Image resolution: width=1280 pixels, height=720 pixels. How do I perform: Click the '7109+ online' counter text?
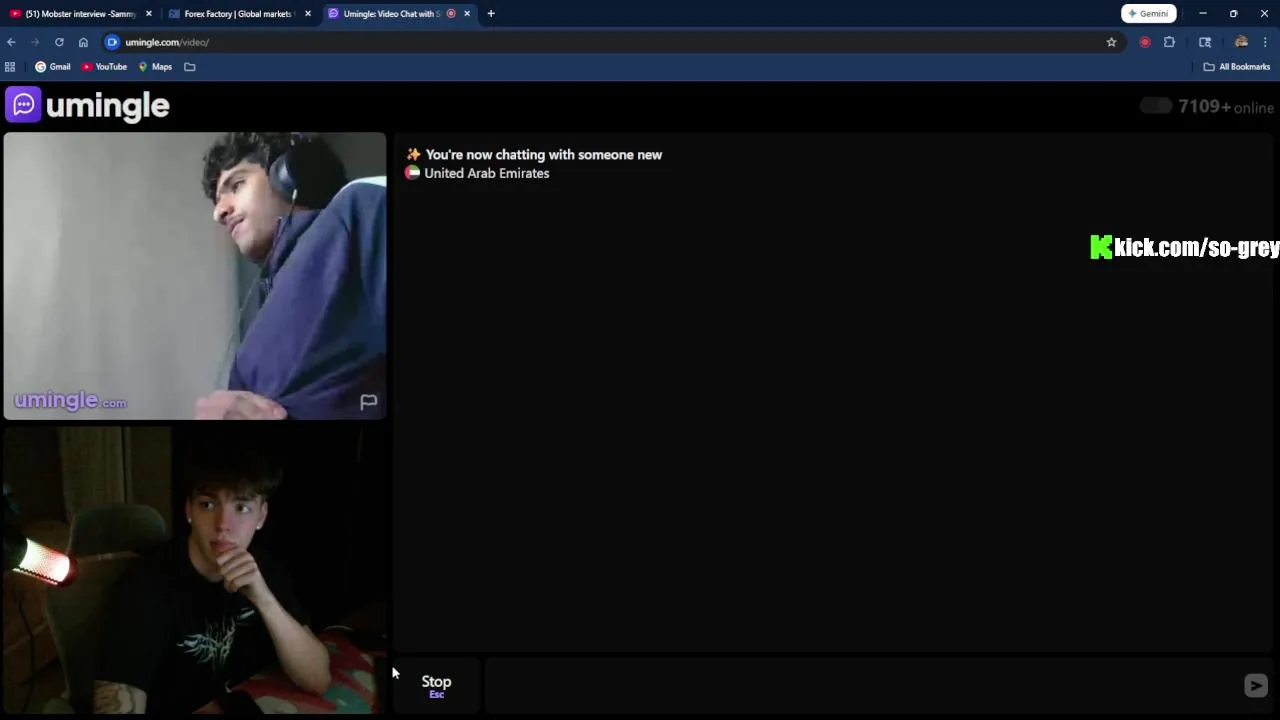pos(1226,107)
